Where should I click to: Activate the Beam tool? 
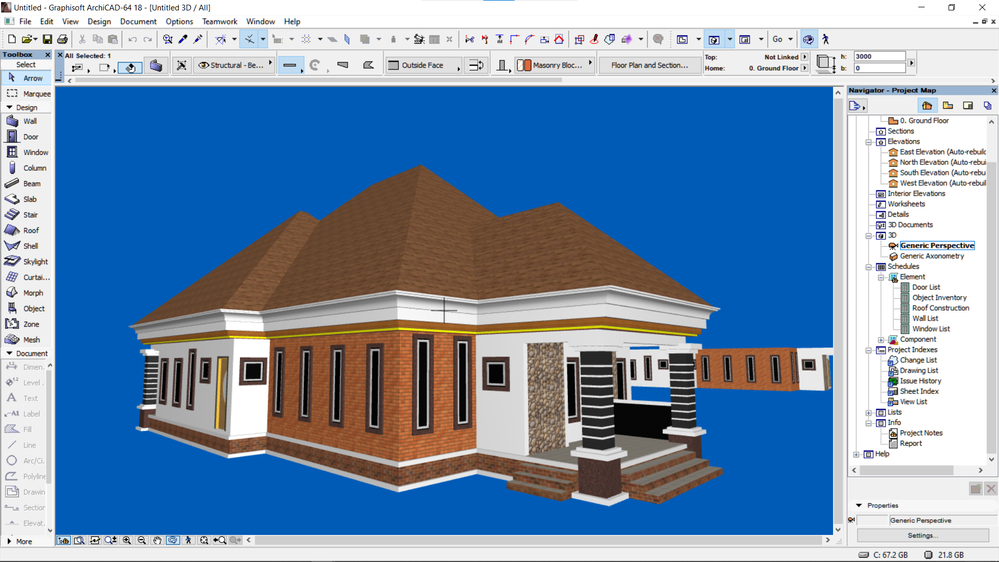point(25,184)
